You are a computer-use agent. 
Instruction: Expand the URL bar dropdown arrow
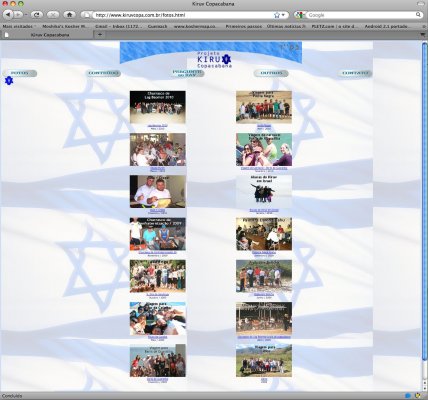[x=283, y=15]
